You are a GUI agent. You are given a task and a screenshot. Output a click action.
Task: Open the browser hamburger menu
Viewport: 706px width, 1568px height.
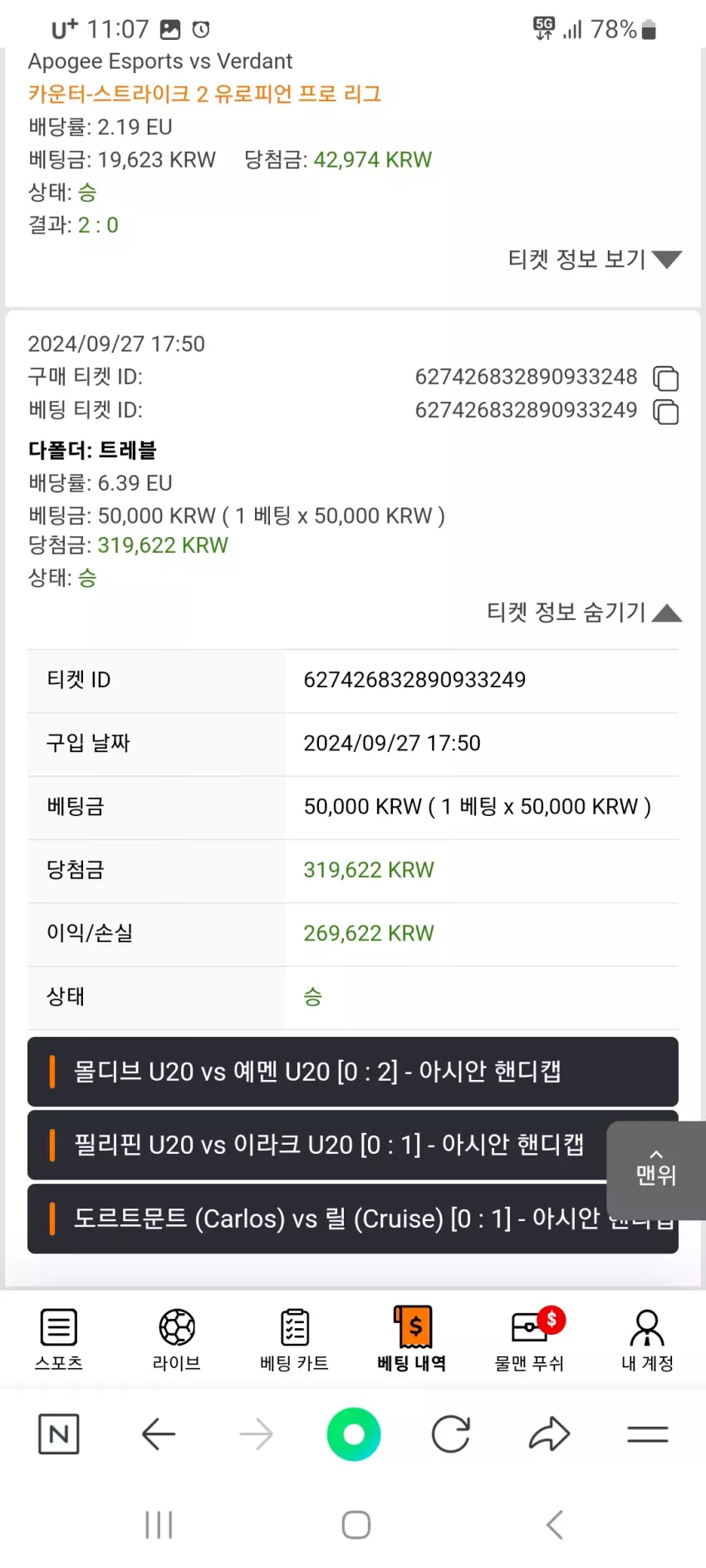coord(648,1434)
